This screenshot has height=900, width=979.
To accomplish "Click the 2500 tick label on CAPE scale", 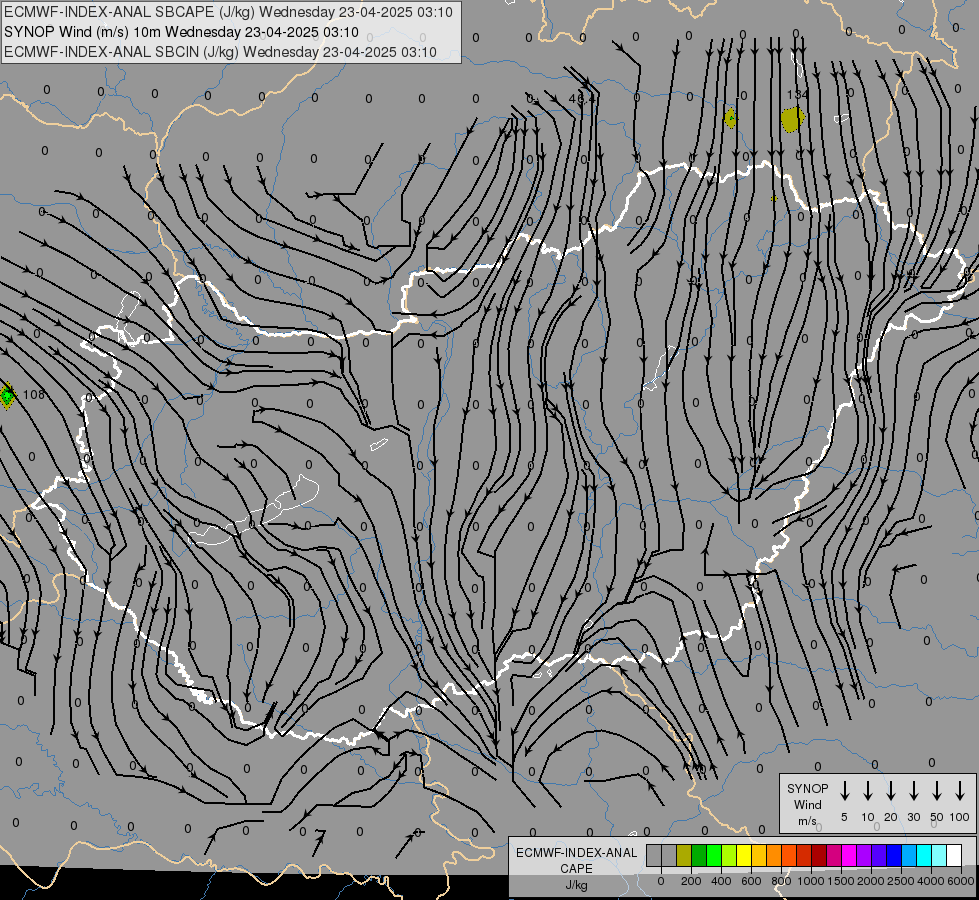I will pos(901,881).
